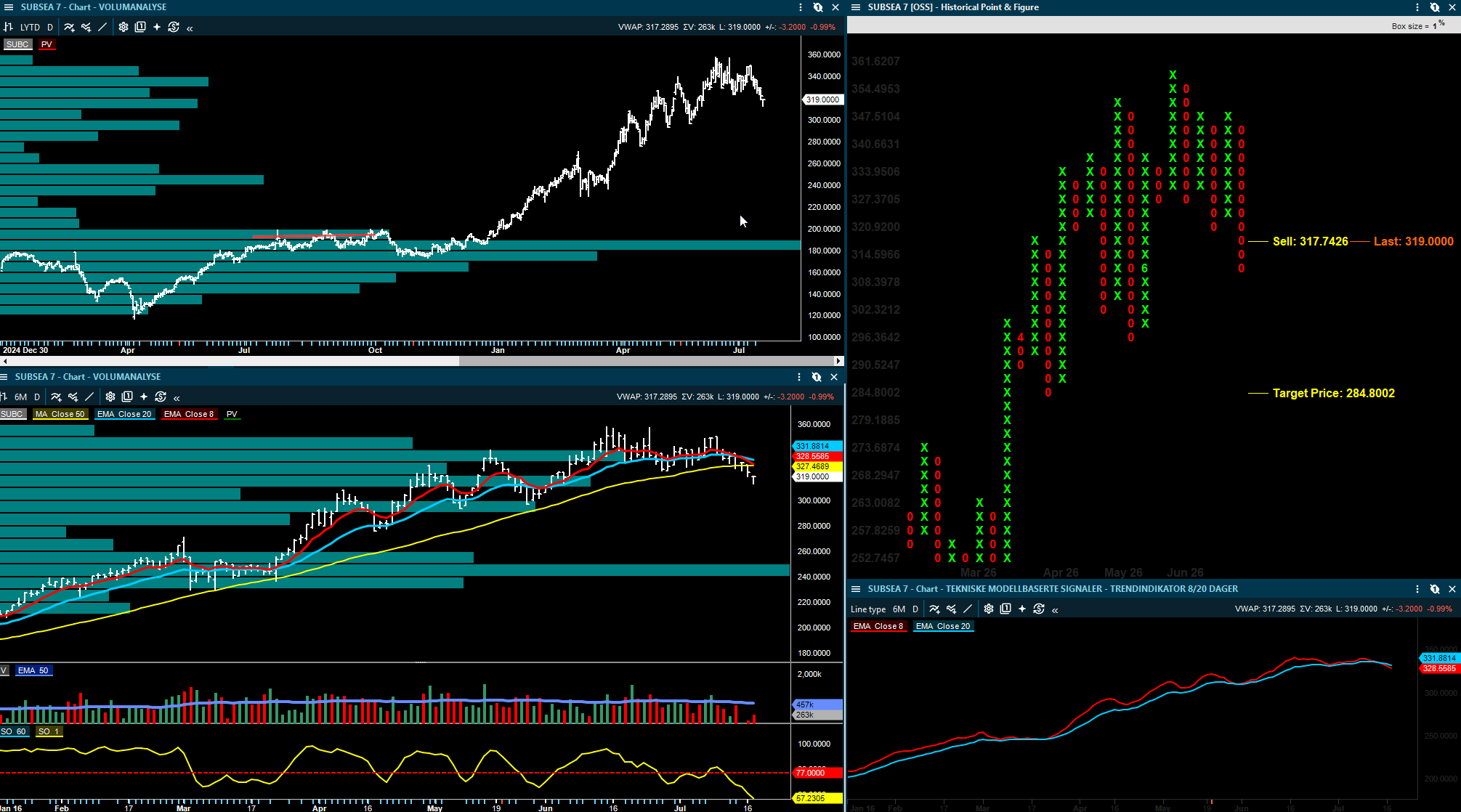The image size is (1461, 812).
Task: Toggle EMA Close 20 tag in 6M VOLUMANALYSE chart
Action: (x=124, y=414)
